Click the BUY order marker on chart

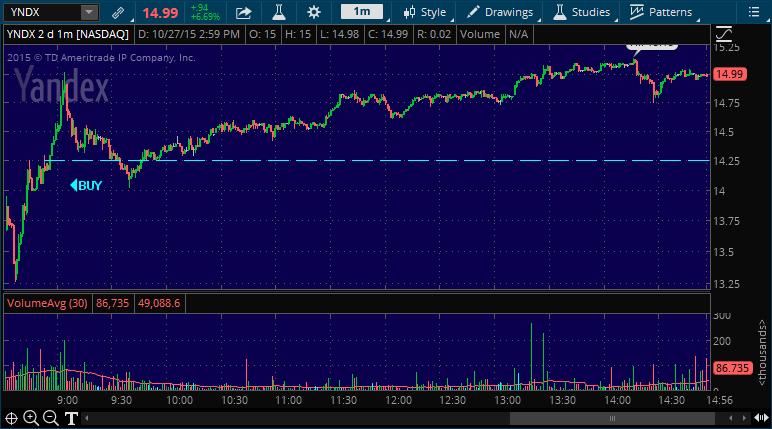pyautogui.click(x=86, y=186)
